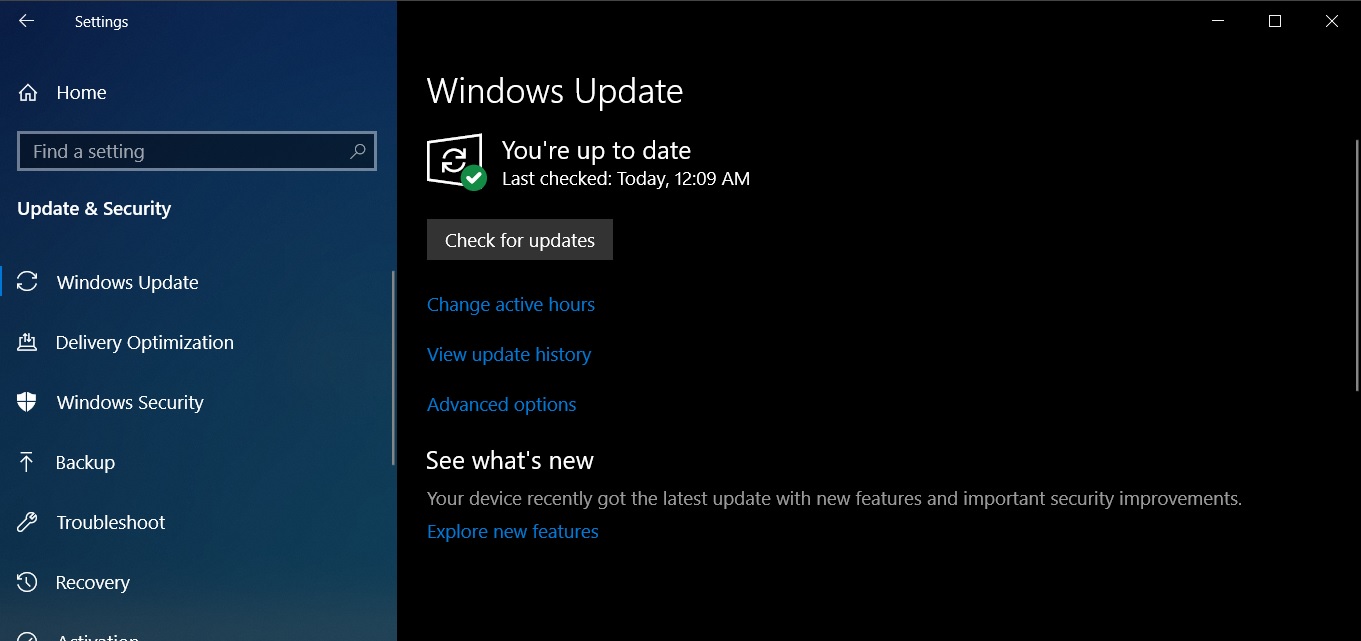Open Advanced options link
Viewport: 1361px width, 641px height.
[502, 405]
